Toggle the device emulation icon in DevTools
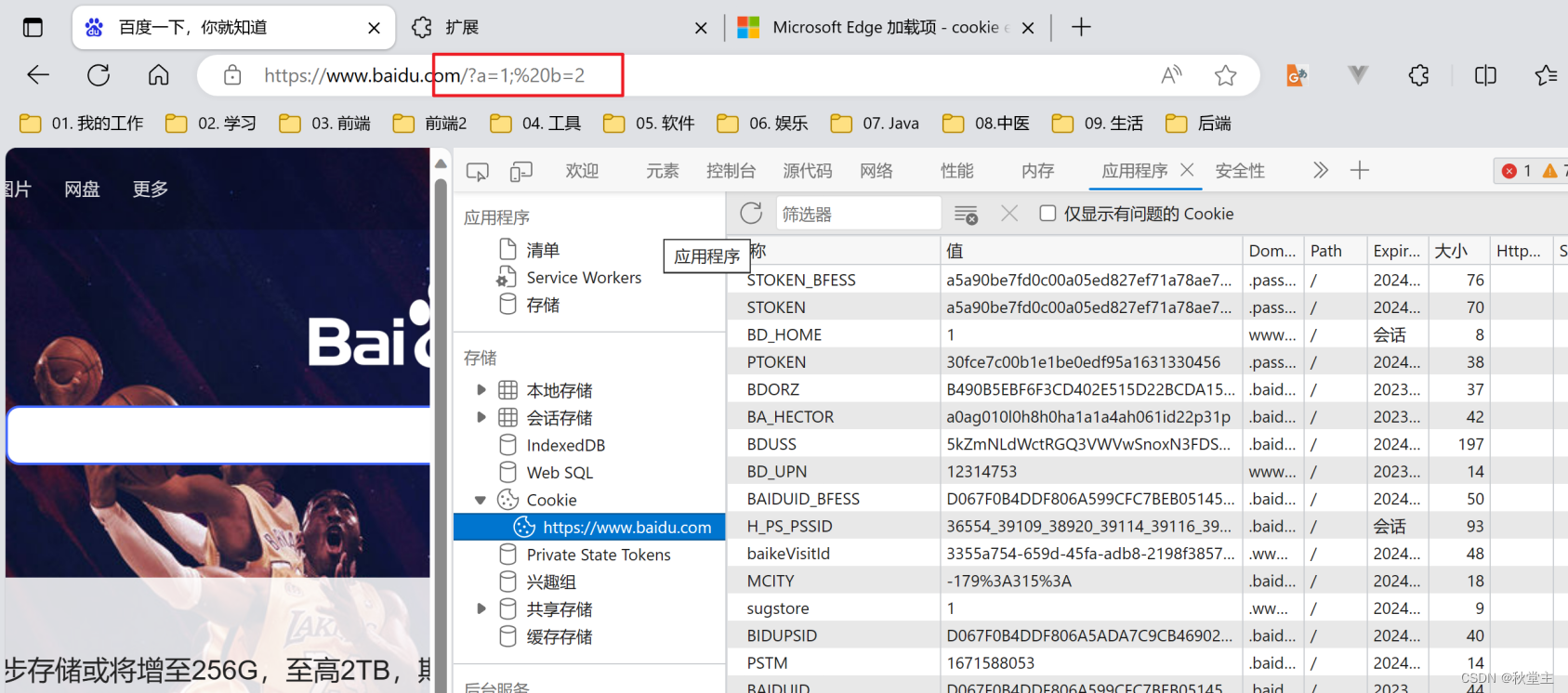 pyautogui.click(x=521, y=171)
